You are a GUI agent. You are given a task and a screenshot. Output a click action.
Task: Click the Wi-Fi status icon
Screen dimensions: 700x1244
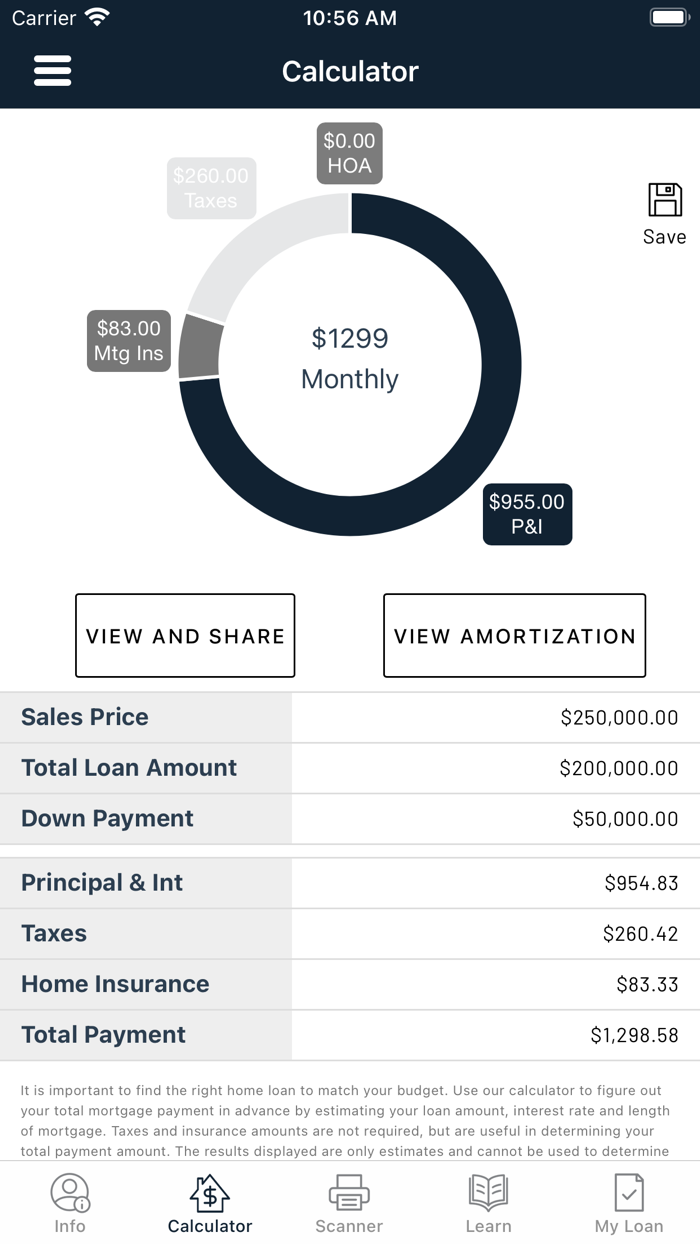tap(95, 16)
